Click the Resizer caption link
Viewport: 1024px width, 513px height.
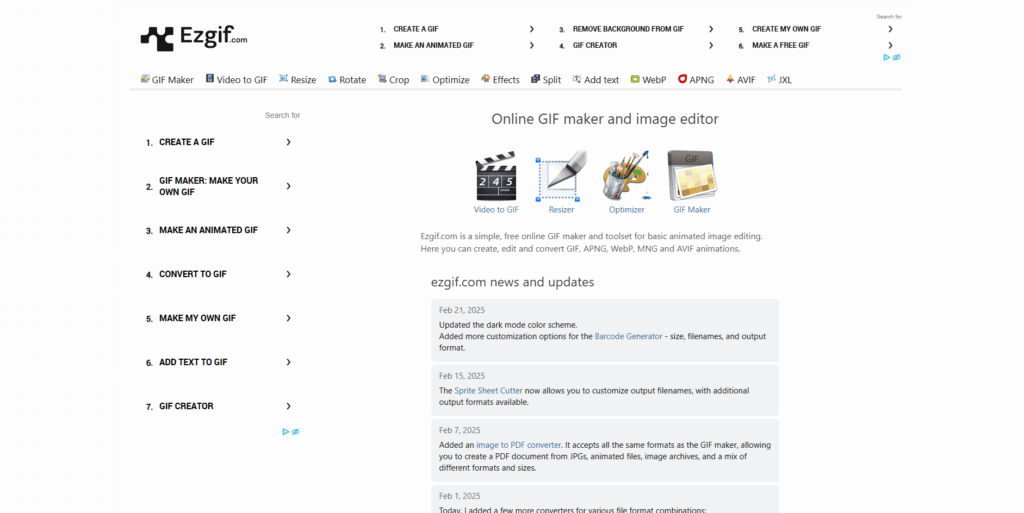(x=561, y=210)
